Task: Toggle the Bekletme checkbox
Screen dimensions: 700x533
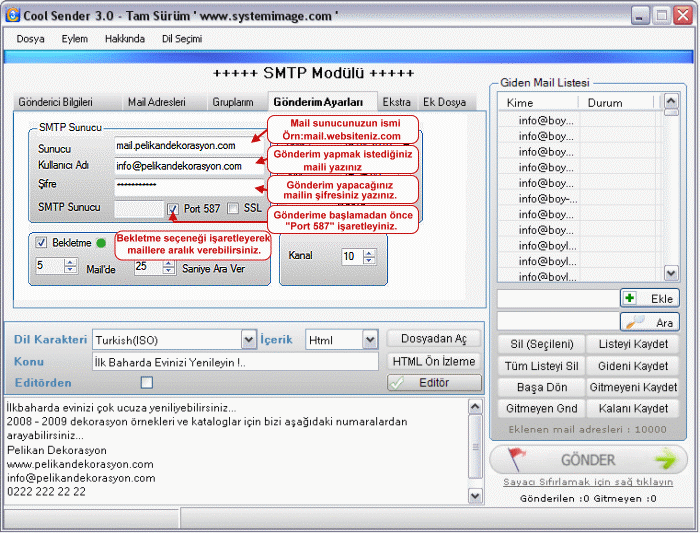Action: [41, 242]
